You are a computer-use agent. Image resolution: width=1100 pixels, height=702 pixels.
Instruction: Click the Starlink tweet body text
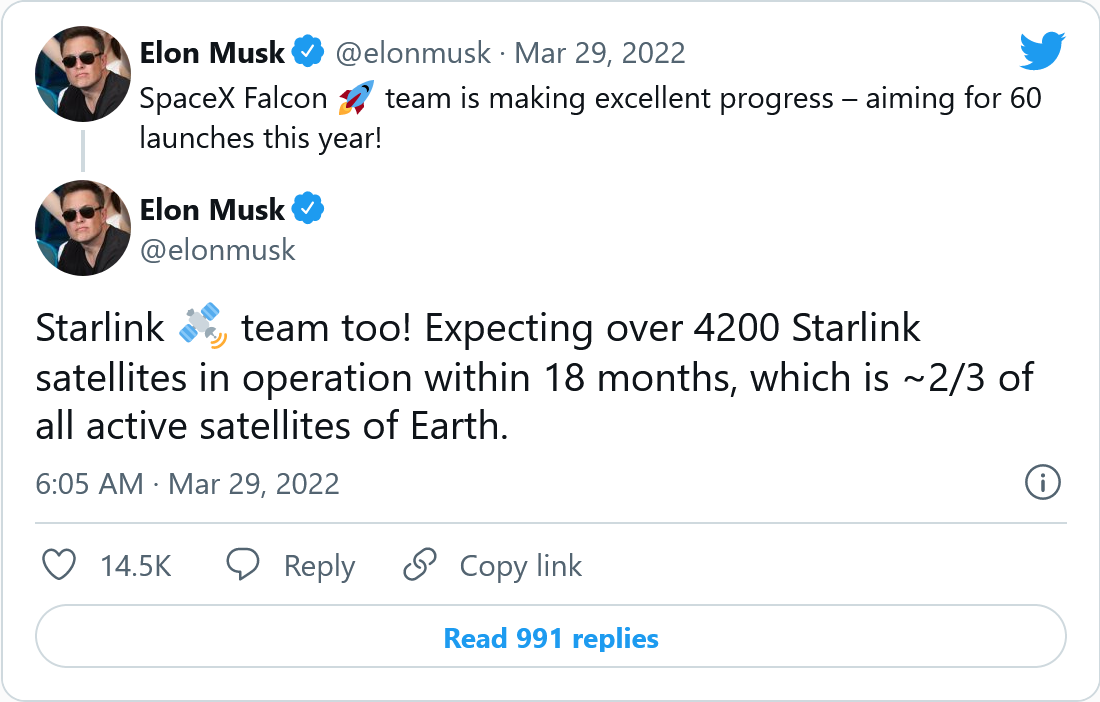tap(534, 378)
